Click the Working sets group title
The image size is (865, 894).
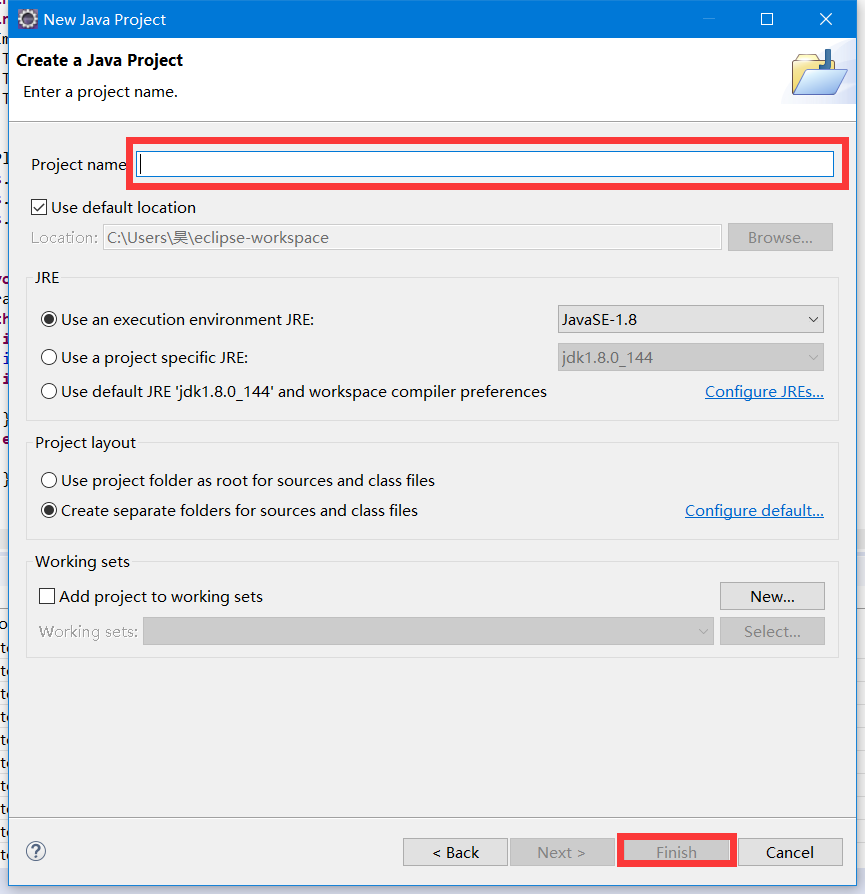point(83,562)
